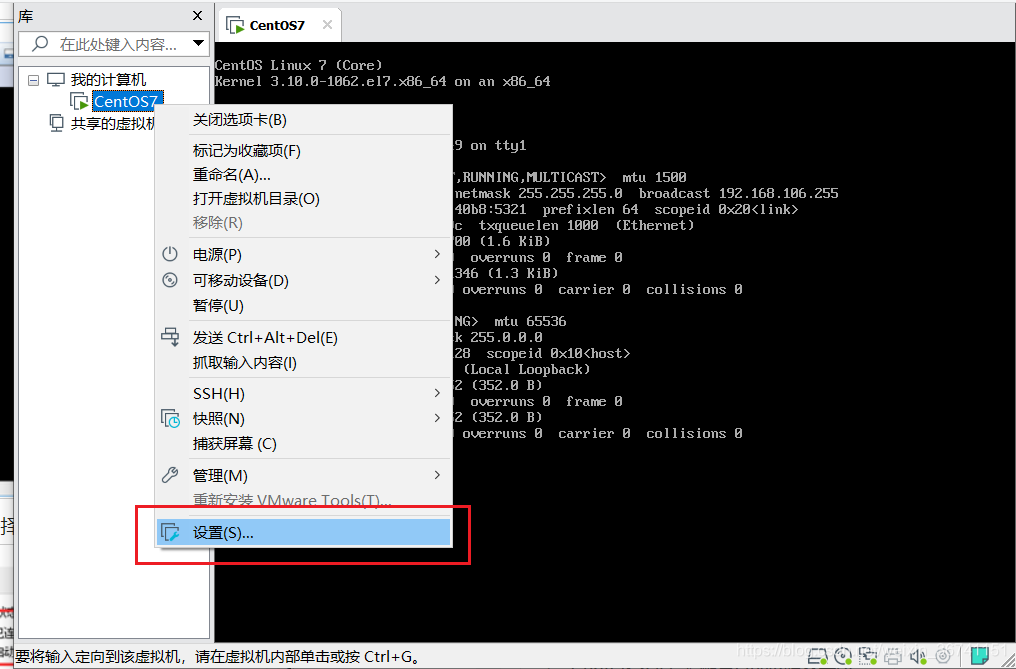Click the power icon beside 电源(P)
1016x669 pixels.
(170, 254)
